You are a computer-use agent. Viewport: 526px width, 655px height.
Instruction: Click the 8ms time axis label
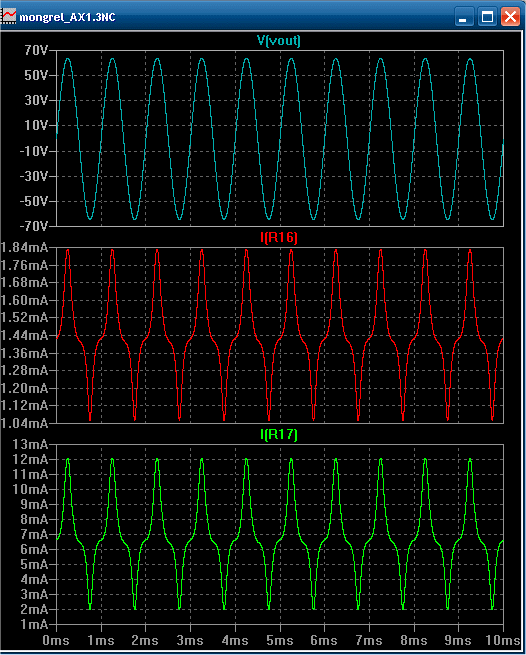tap(414, 640)
